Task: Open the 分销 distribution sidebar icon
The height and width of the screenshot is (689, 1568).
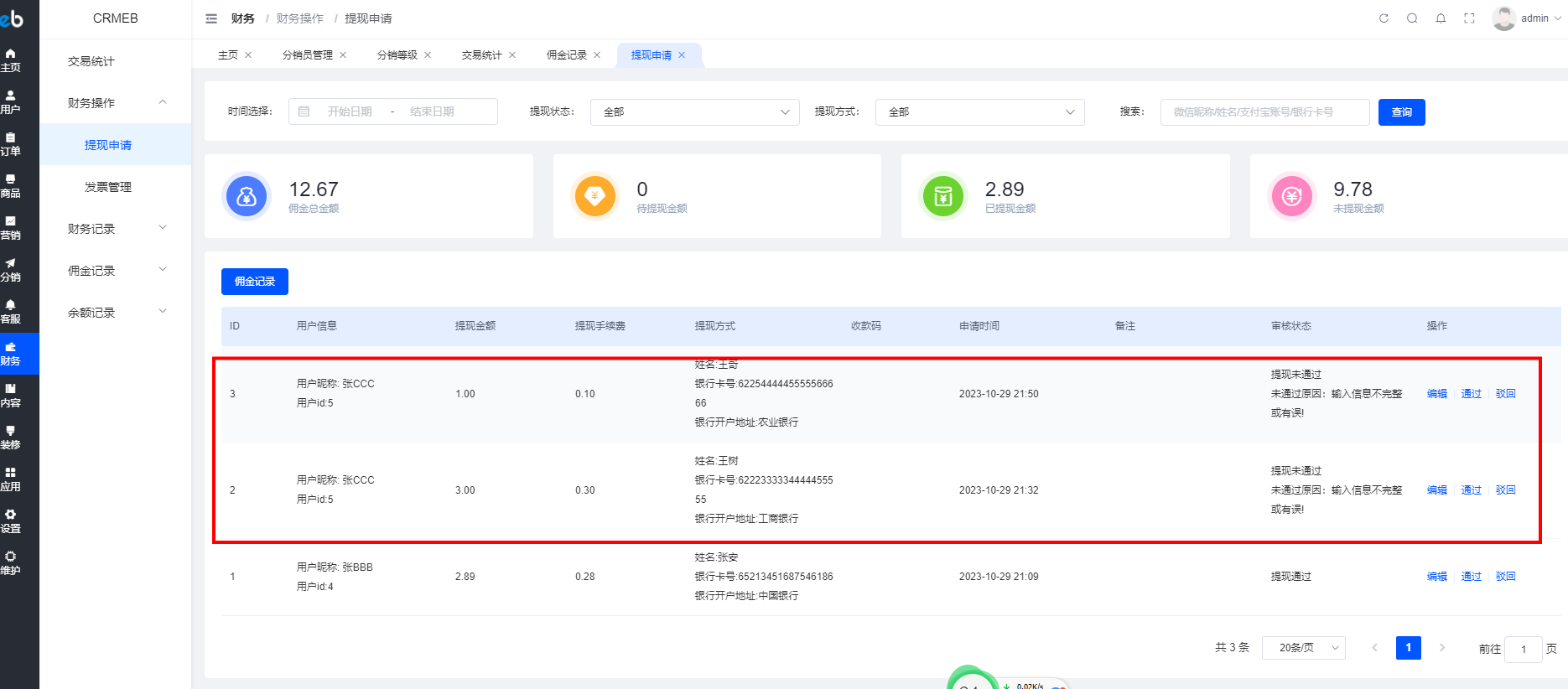Action: [x=10, y=270]
